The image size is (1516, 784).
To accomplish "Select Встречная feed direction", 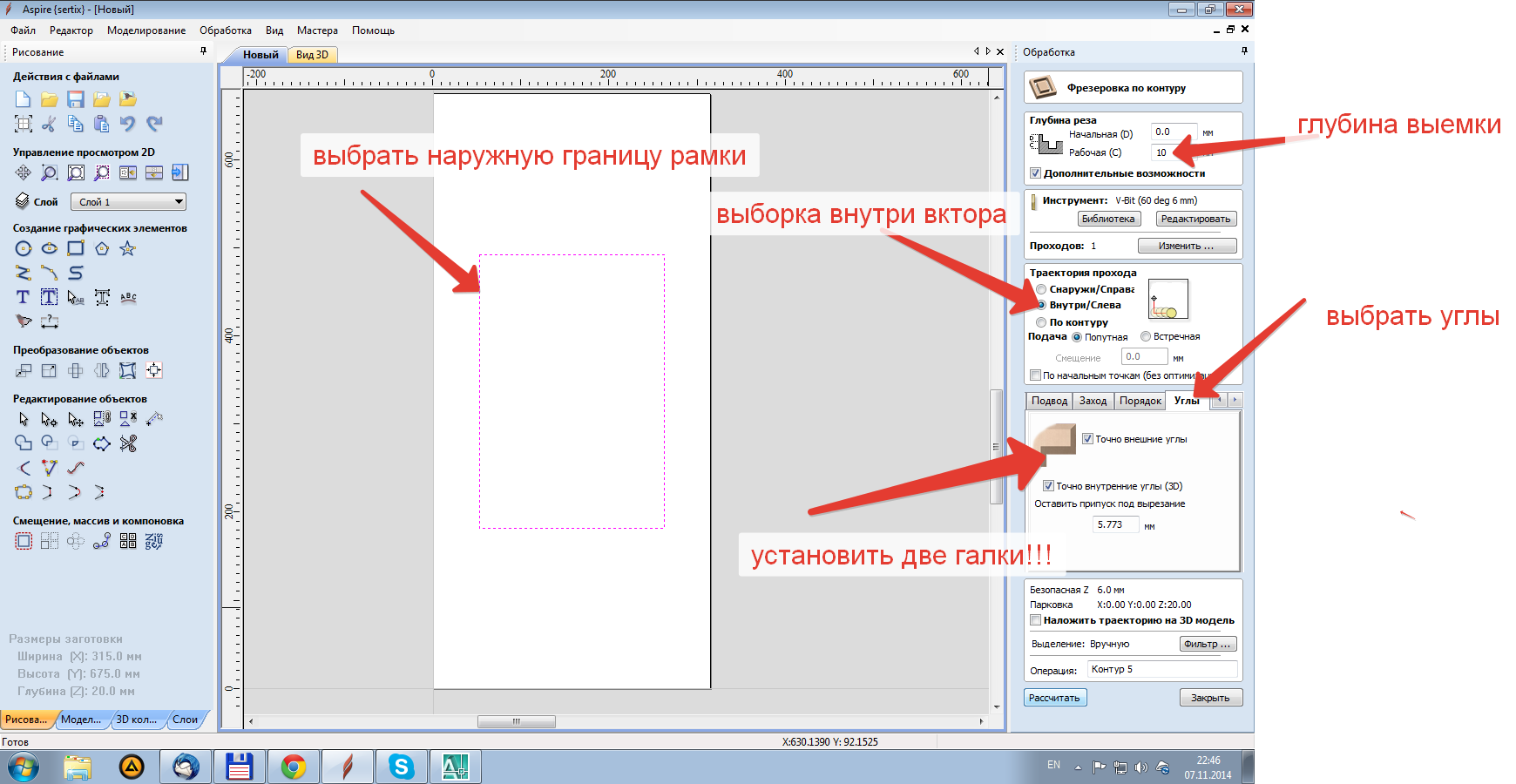I will pyautogui.click(x=1146, y=336).
